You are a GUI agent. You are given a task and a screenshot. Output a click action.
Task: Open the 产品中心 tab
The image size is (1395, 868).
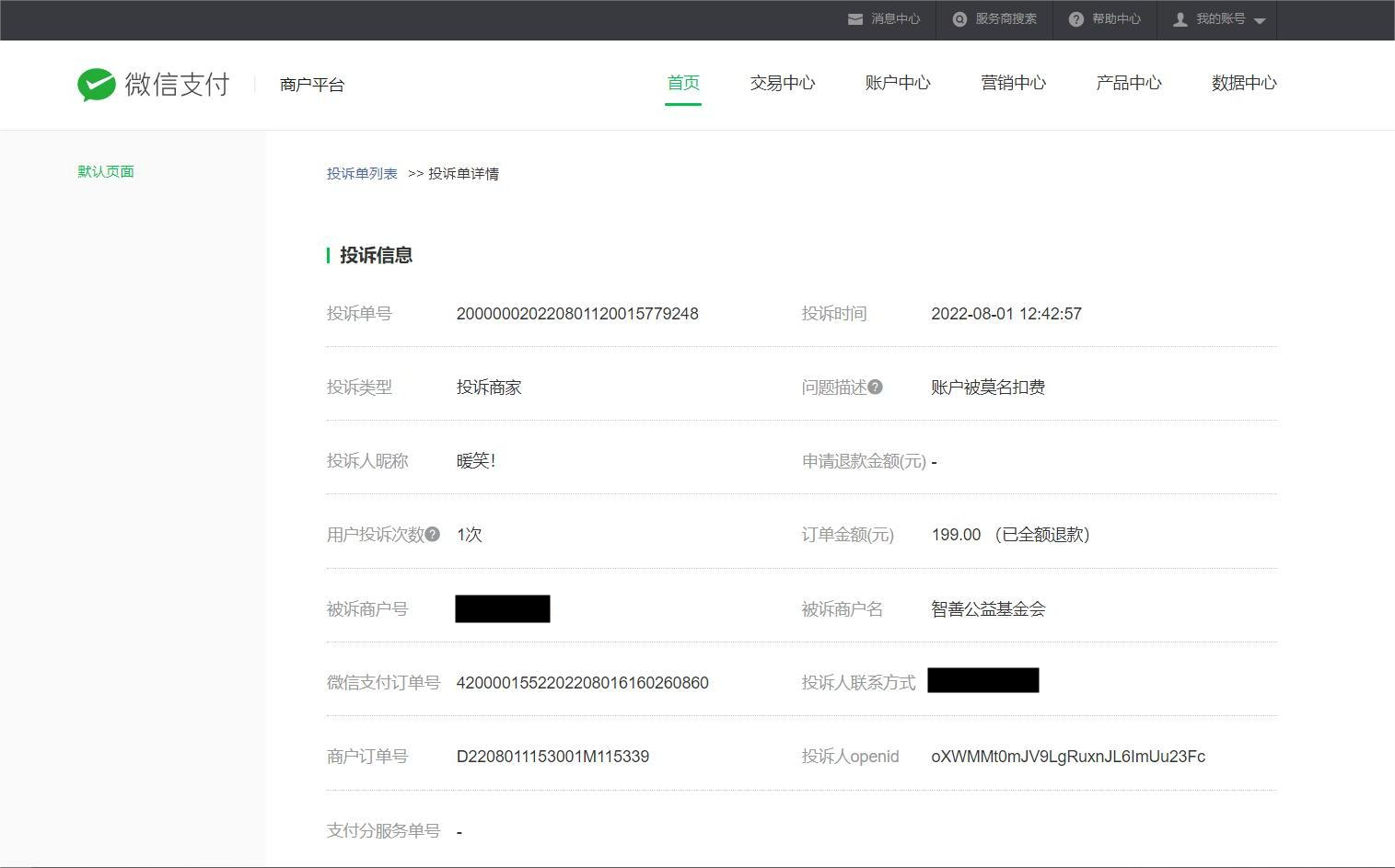[x=1129, y=83]
